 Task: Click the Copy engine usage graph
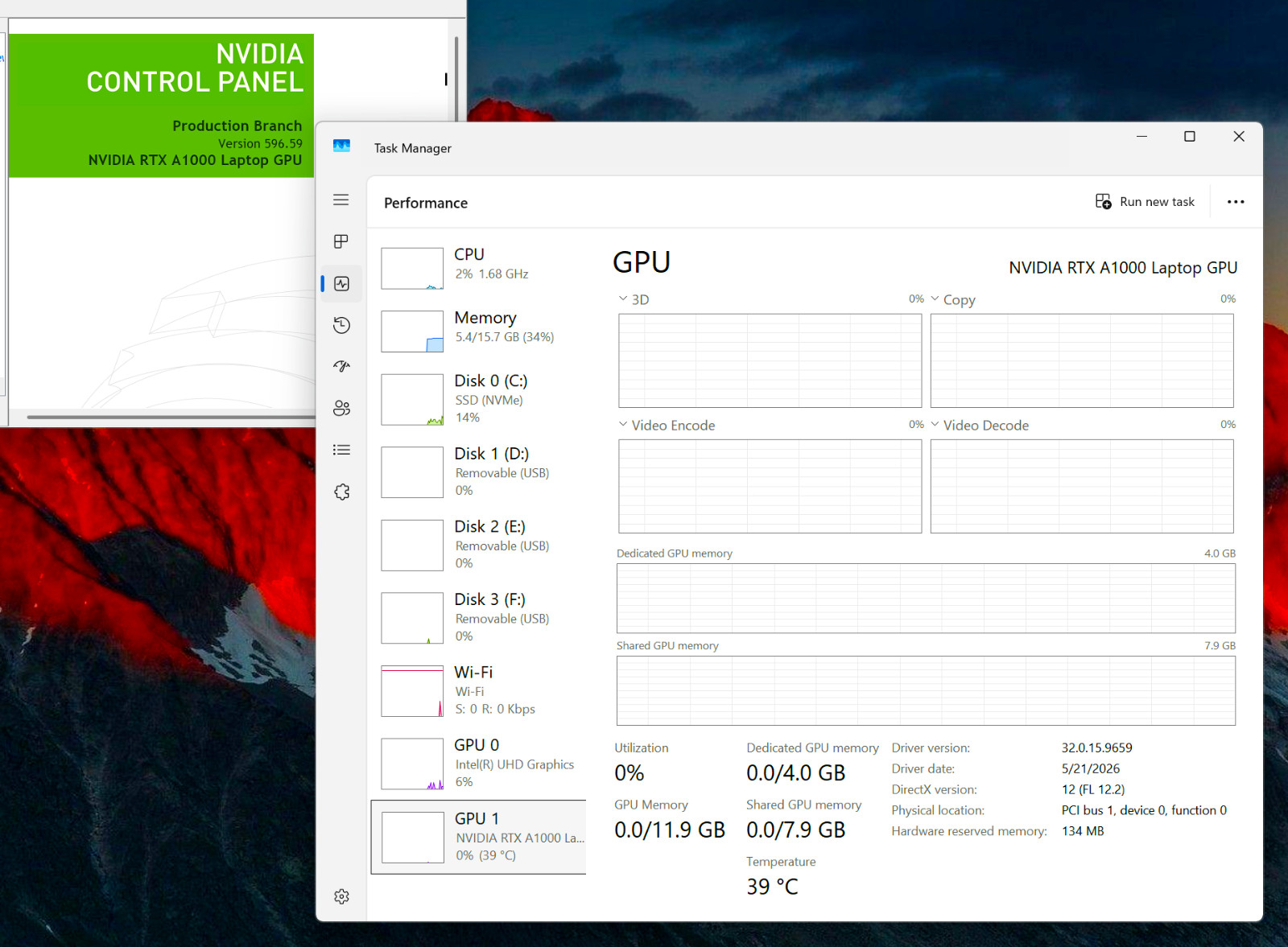1082,360
